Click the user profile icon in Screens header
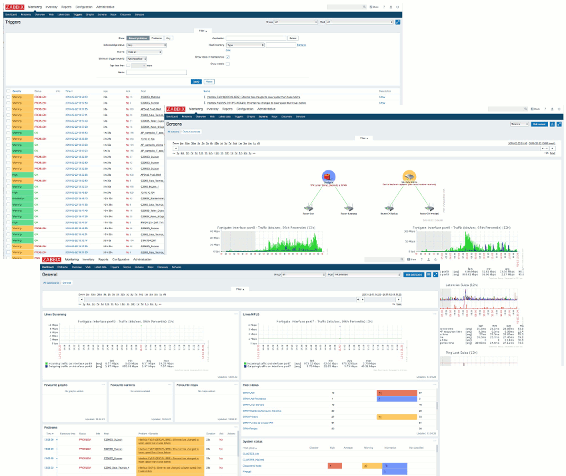 [552, 109]
